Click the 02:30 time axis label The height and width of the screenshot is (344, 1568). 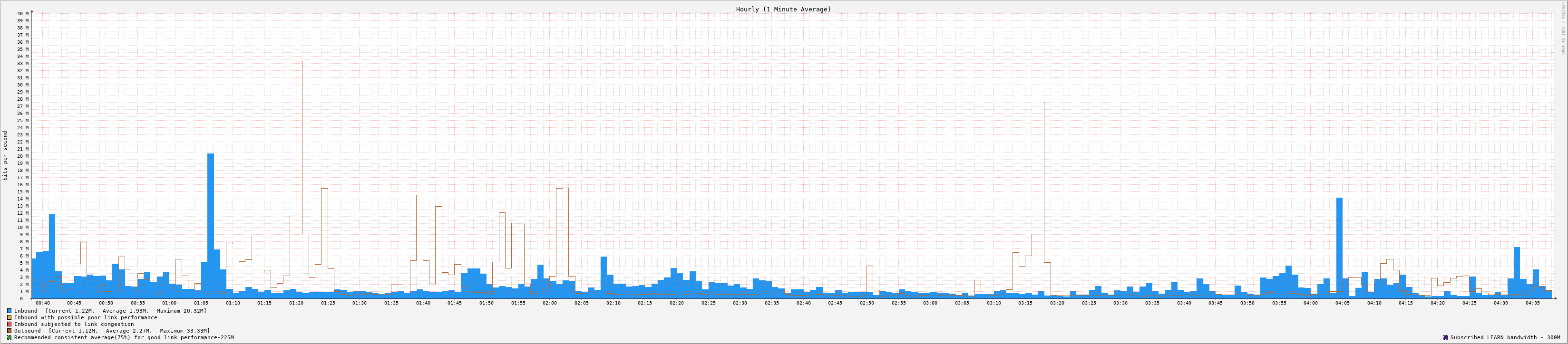point(740,303)
